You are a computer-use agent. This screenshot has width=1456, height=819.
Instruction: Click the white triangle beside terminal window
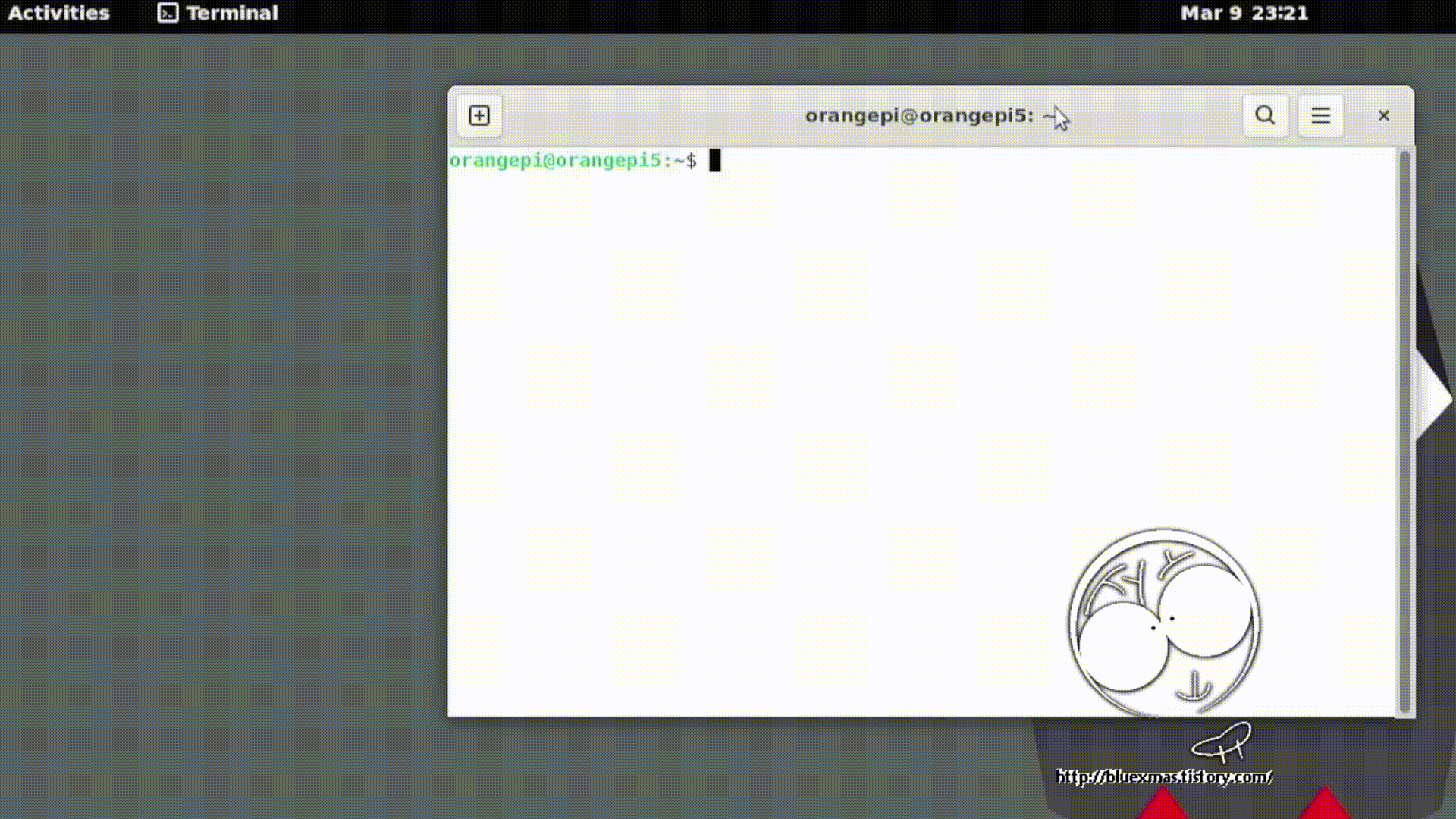point(1432,398)
